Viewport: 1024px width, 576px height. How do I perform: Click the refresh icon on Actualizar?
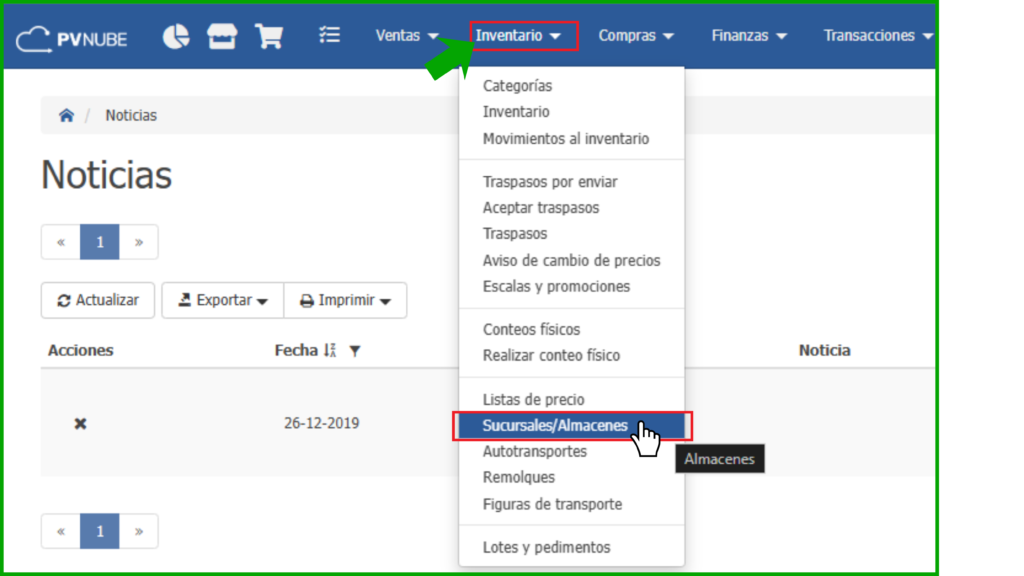pyautogui.click(x=66, y=300)
